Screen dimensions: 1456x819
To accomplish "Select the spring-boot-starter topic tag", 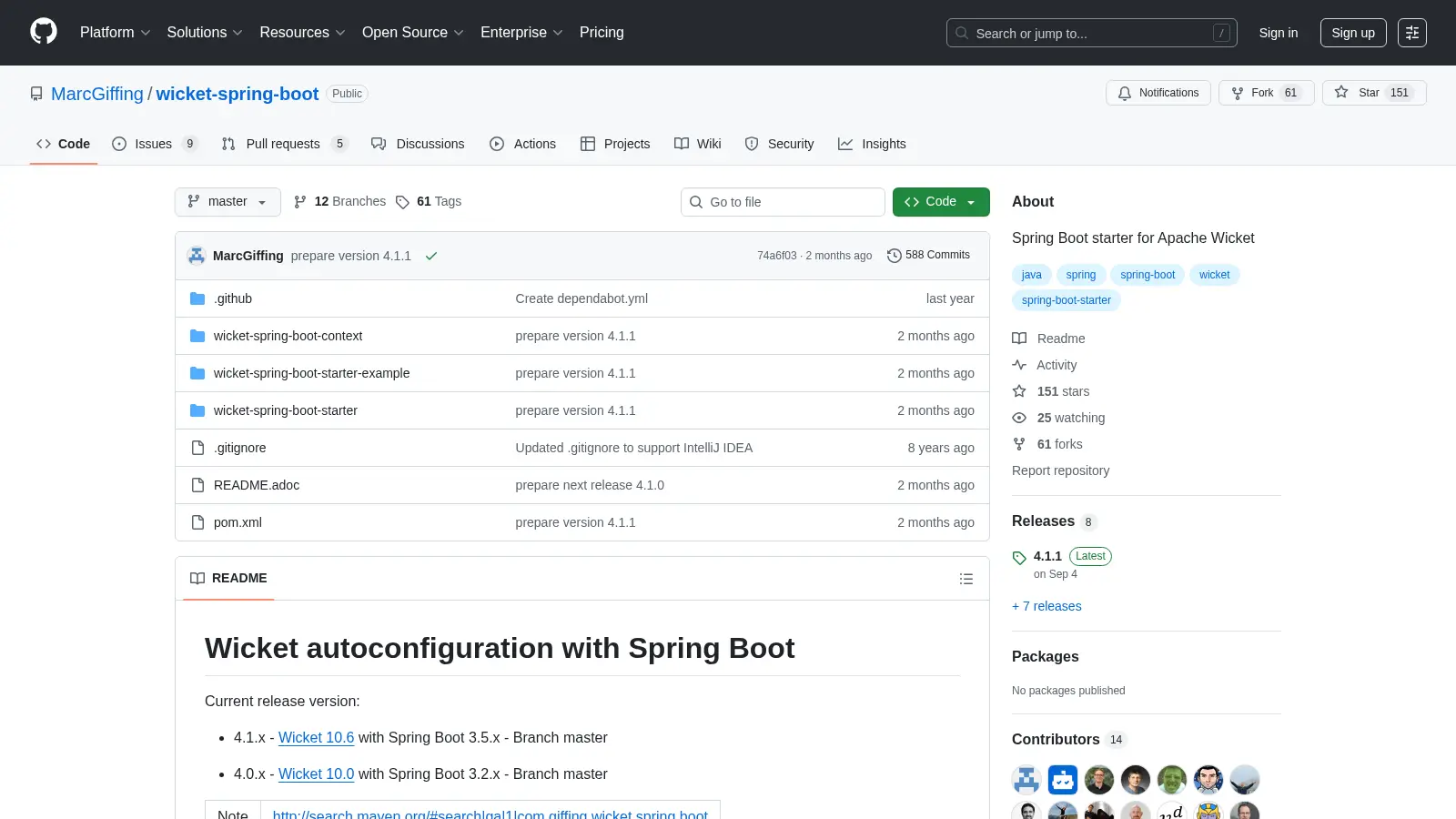I will coord(1067,300).
